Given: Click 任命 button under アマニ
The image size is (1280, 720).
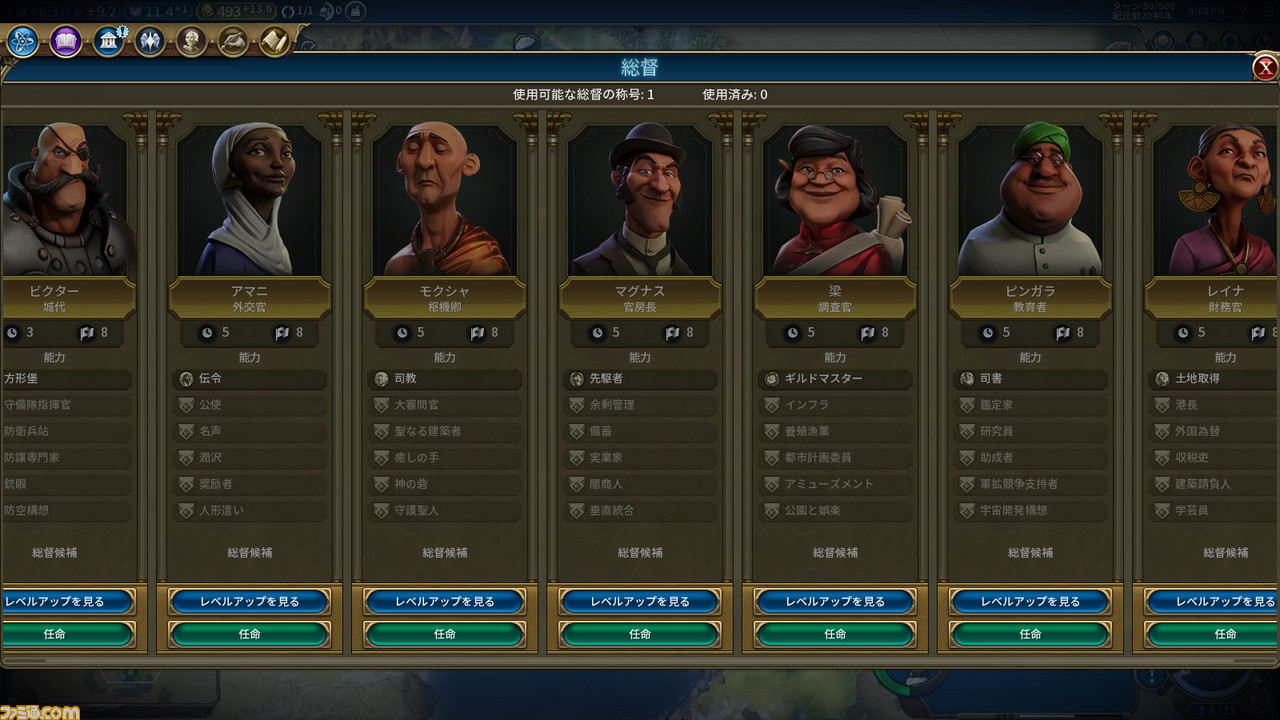Looking at the screenshot, I should 250,634.
